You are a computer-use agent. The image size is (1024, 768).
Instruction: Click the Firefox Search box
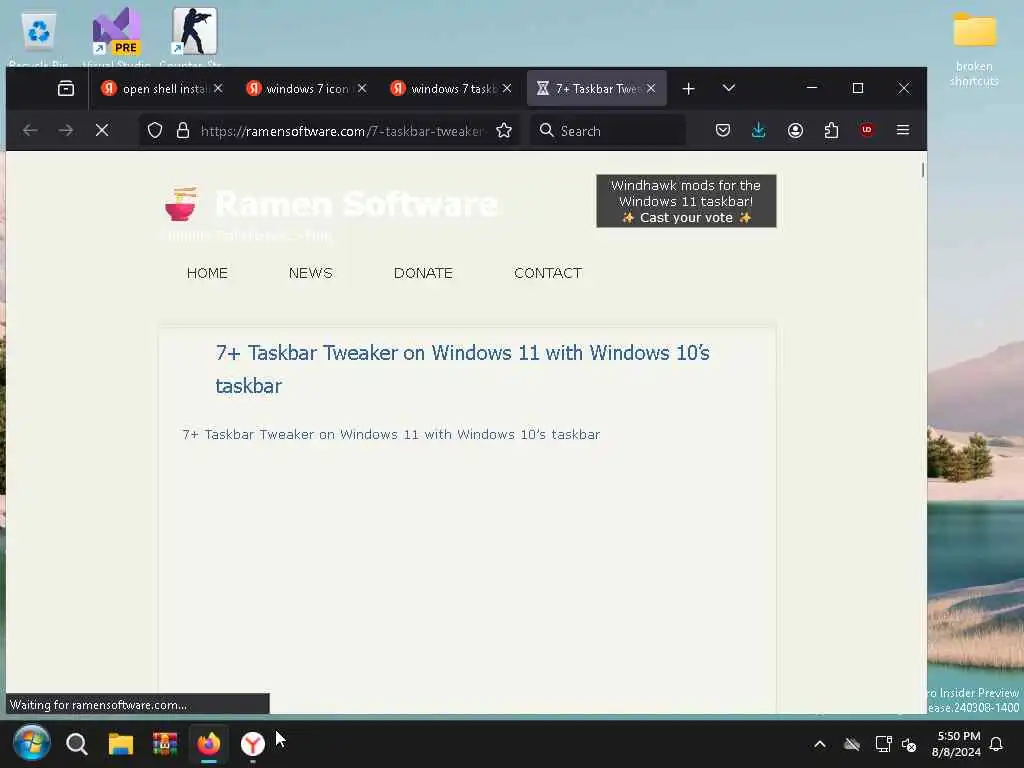tap(608, 131)
